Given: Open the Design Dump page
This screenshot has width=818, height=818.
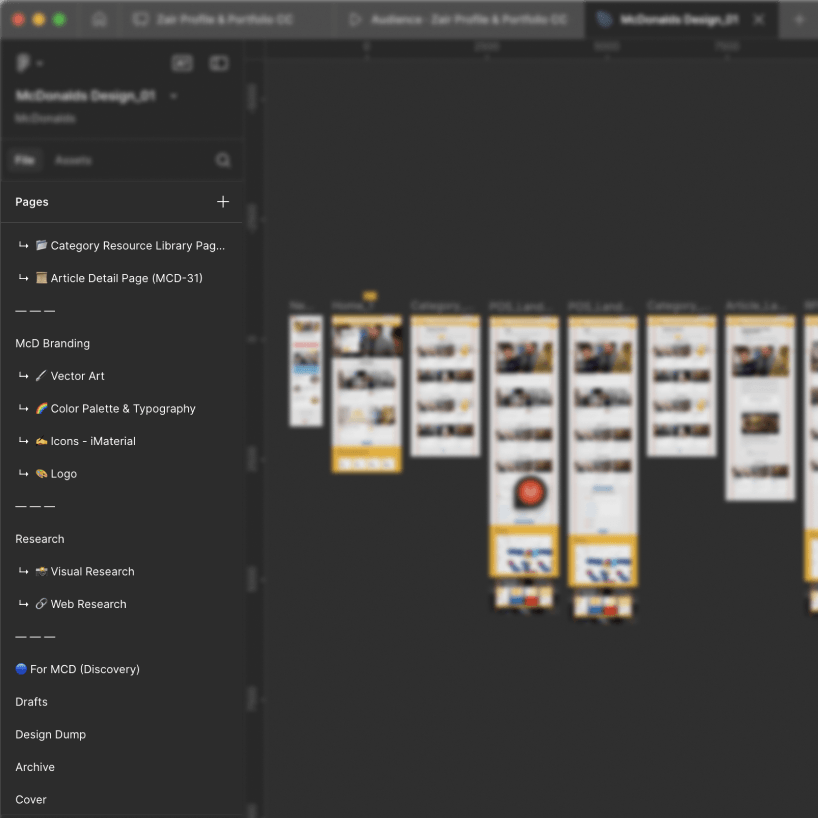Looking at the screenshot, I should tap(122, 735).
